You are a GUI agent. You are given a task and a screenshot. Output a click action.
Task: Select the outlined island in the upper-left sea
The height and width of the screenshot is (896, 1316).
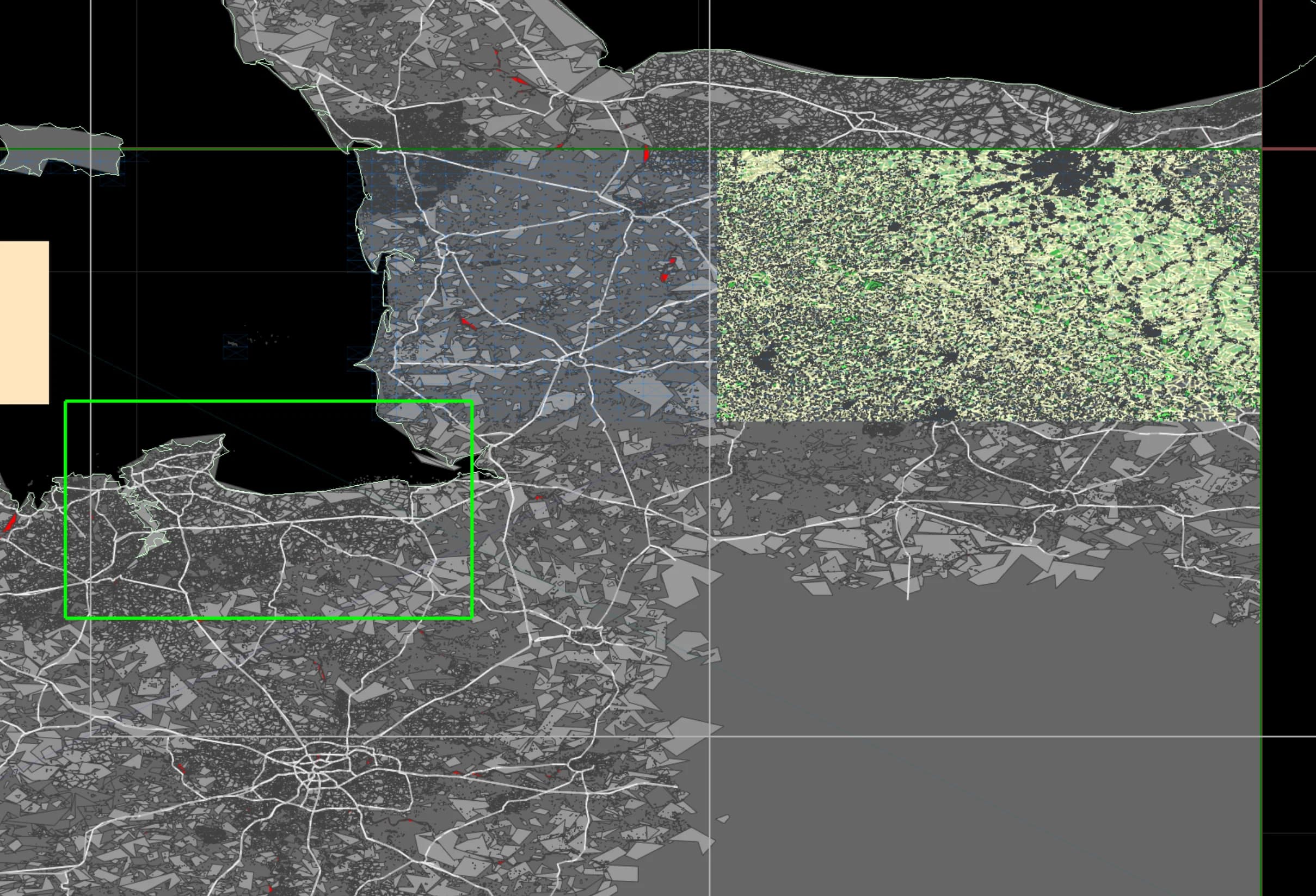coord(61,149)
